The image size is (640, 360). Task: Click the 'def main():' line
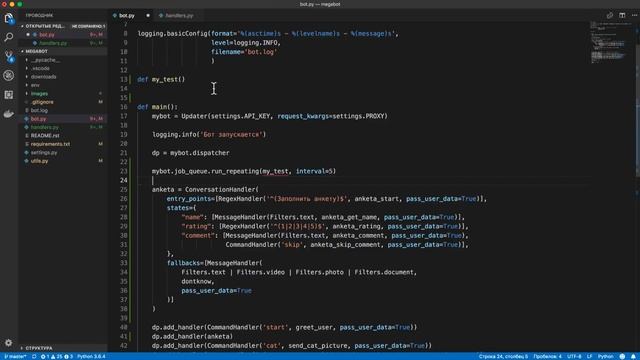tap(158, 107)
